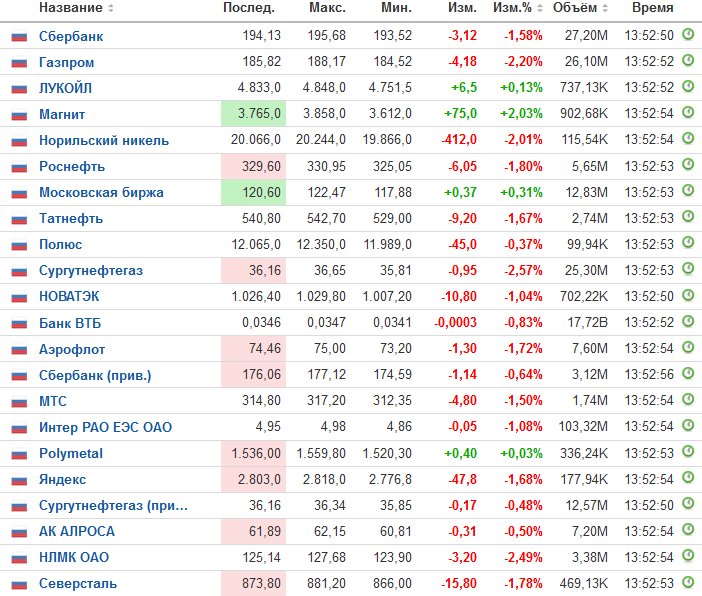Click the Russian flag icon beside Татнефть
This screenshot has width=702, height=596.
(x=19, y=219)
